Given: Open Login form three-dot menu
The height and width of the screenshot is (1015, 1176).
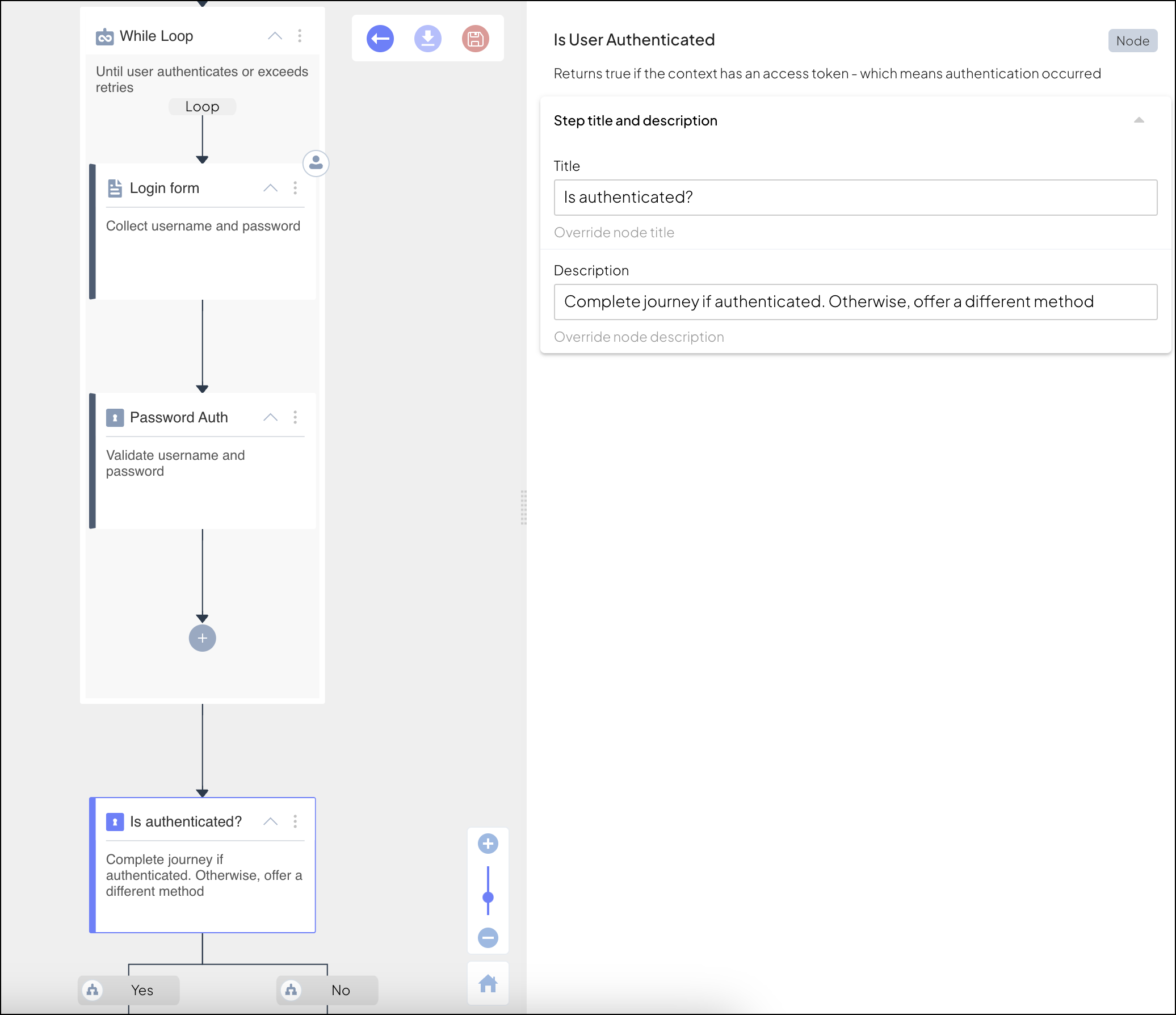Looking at the screenshot, I should (x=295, y=188).
